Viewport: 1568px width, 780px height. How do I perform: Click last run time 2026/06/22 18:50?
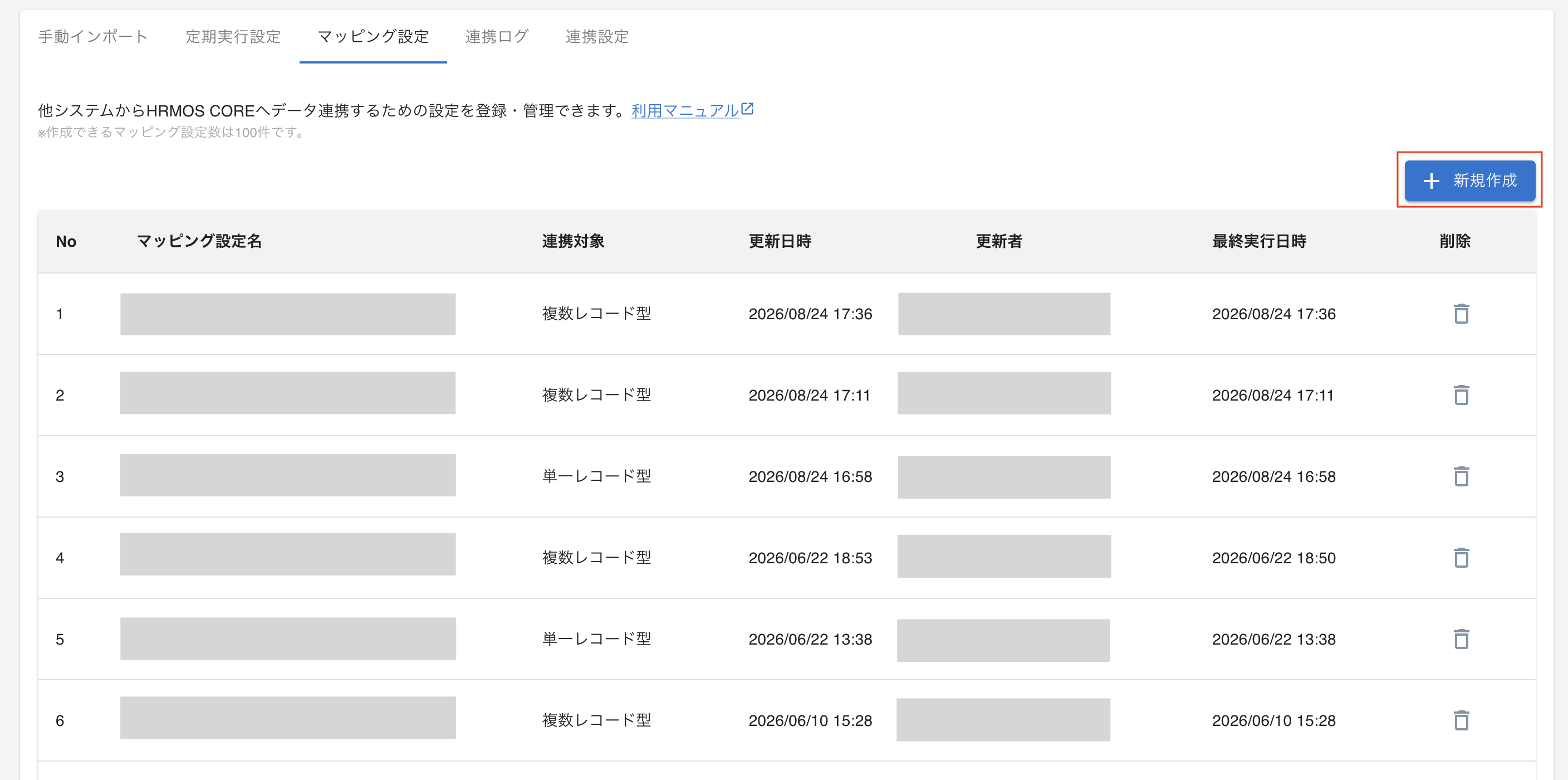1273,558
